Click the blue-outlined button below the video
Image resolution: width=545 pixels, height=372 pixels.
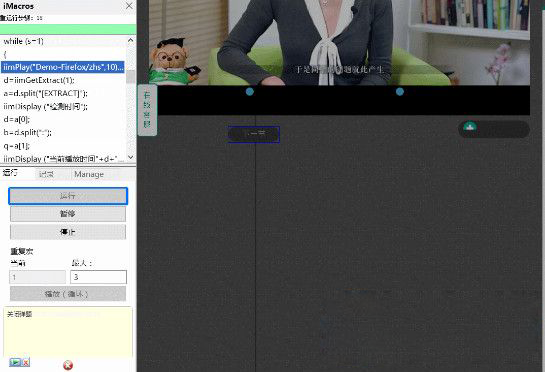pos(254,135)
